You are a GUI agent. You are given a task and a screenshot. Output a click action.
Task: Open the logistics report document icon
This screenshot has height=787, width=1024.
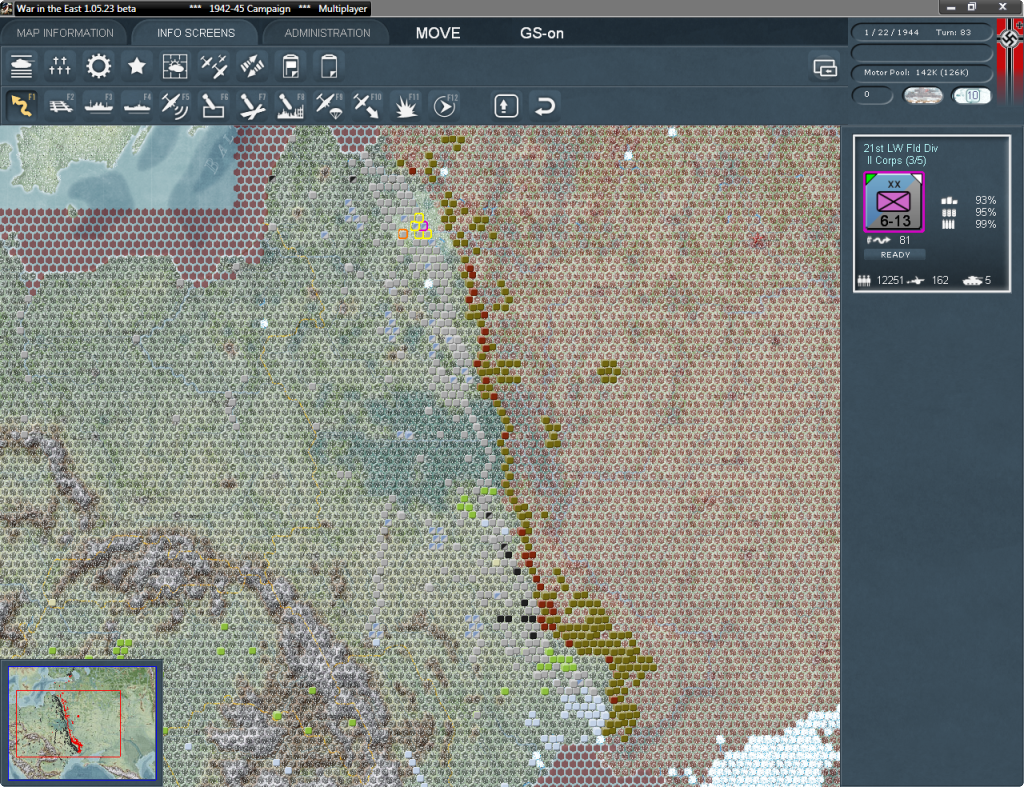click(291, 66)
